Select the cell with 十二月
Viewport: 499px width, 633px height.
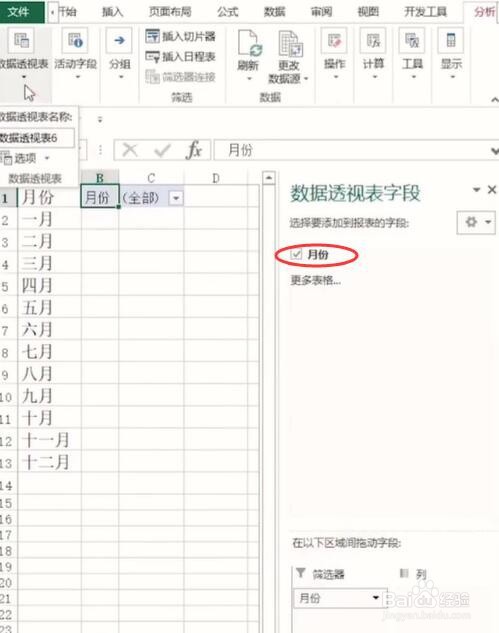pyautogui.click(x=49, y=462)
